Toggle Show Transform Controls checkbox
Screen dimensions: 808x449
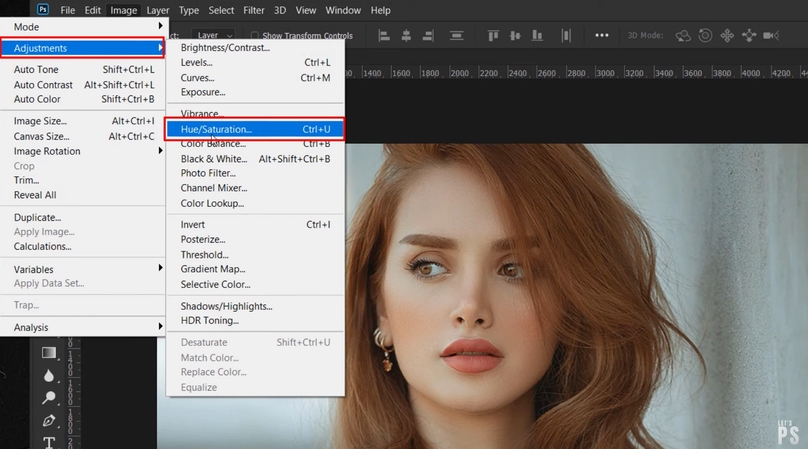[255, 36]
